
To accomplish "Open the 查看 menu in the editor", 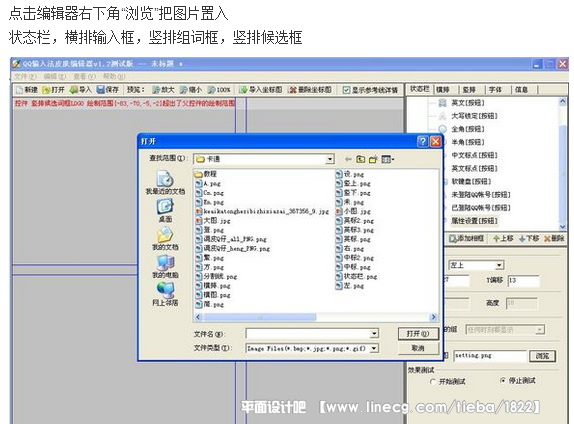I will coord(85,76).
